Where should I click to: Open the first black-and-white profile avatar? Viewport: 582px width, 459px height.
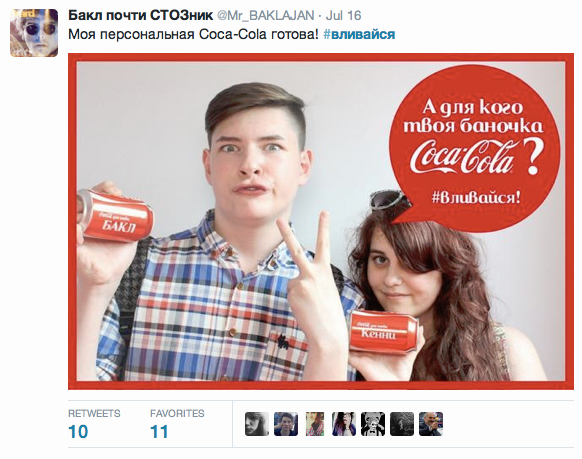point(257,424)
